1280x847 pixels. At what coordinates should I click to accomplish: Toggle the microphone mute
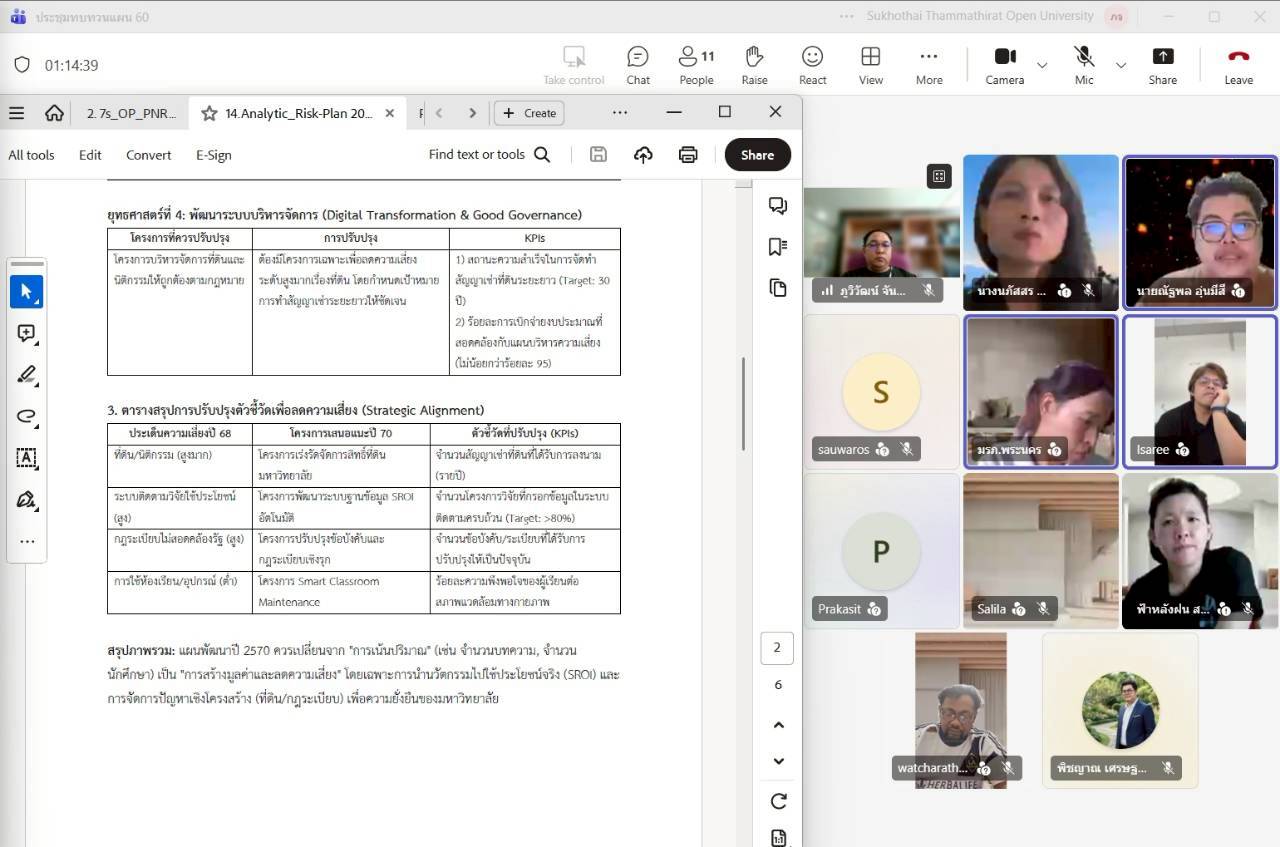pos(1084,65)
